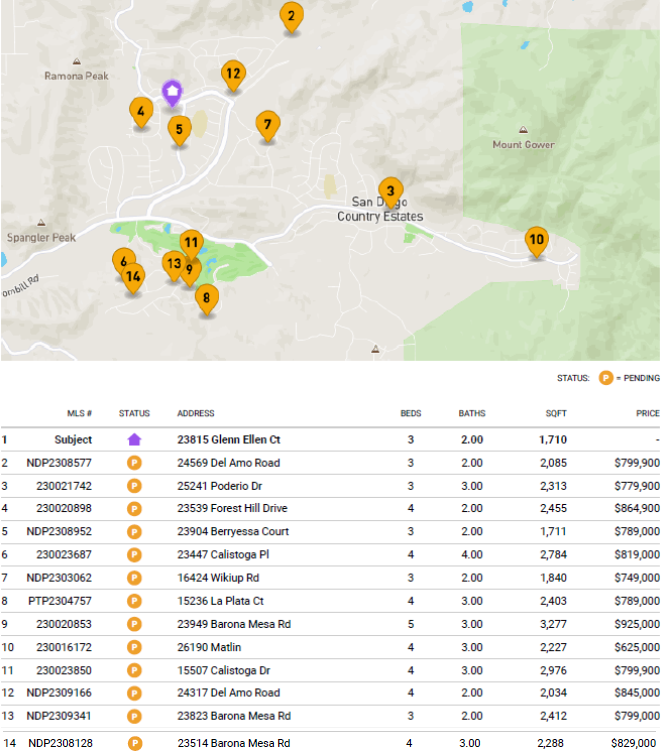Click pending status icon for 24569 Del Amo Road
Viewport: 666px width, 754px height.
tap(134, 463)
